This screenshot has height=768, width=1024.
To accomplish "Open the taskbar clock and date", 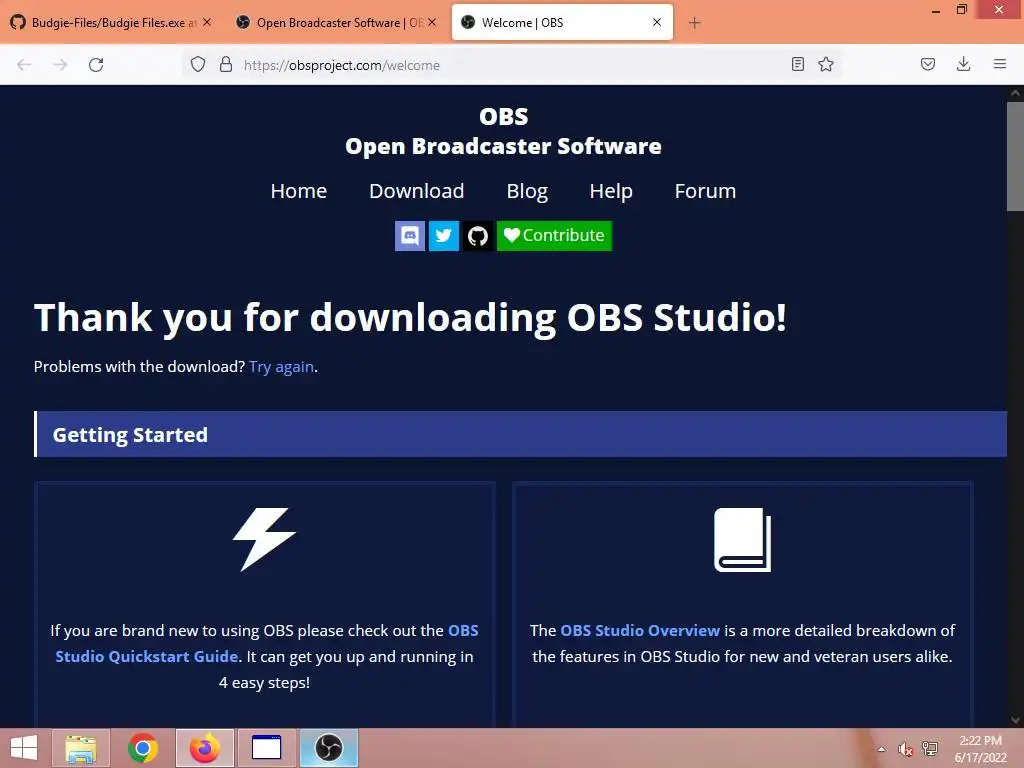I will coord(980,749).
